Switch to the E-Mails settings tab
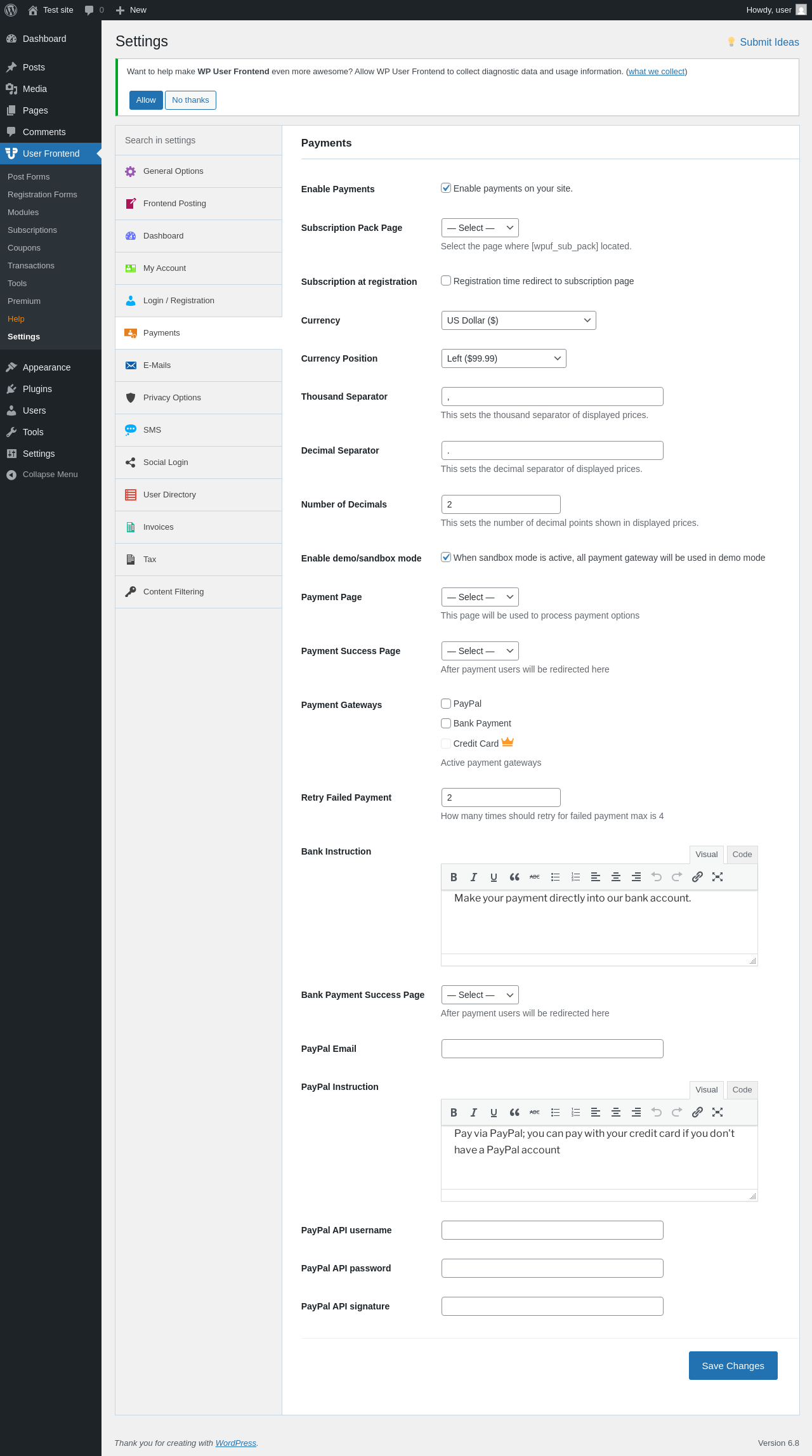 coord(157,365)
